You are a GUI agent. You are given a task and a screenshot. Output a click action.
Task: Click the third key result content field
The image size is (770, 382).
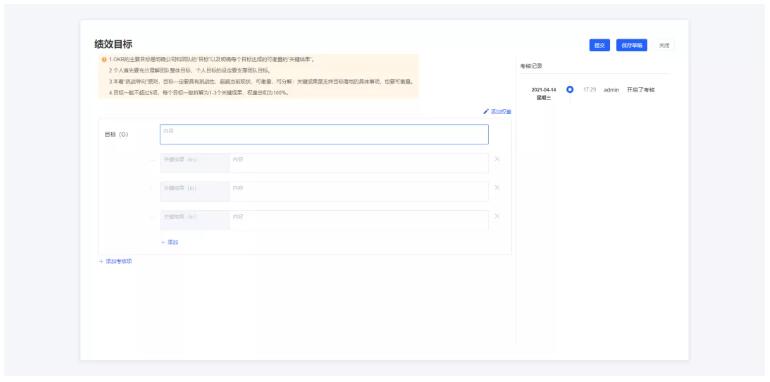359,220
